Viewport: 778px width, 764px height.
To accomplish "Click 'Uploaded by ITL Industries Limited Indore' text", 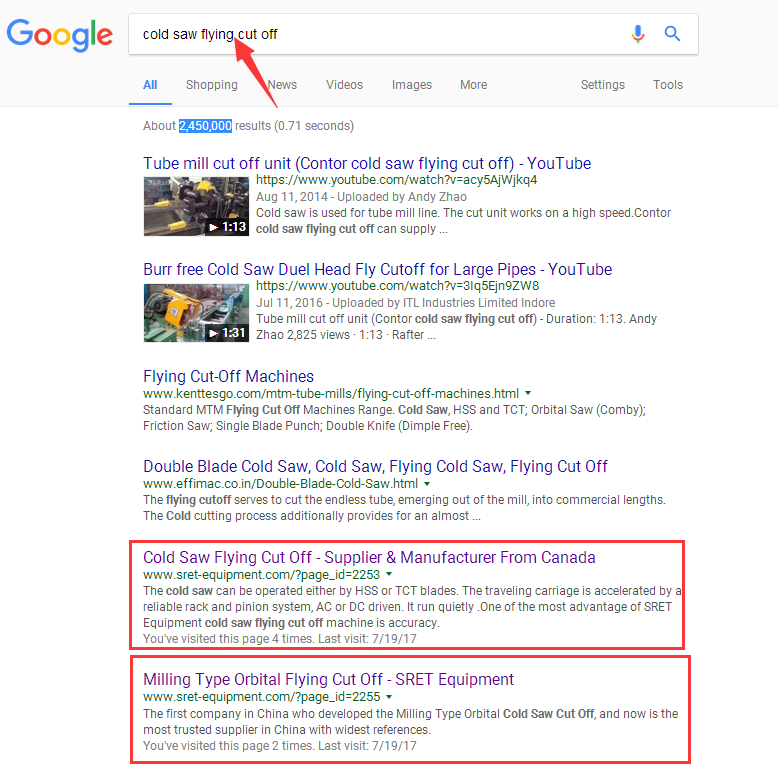I will pyautogui.click(x=444, y=303).
